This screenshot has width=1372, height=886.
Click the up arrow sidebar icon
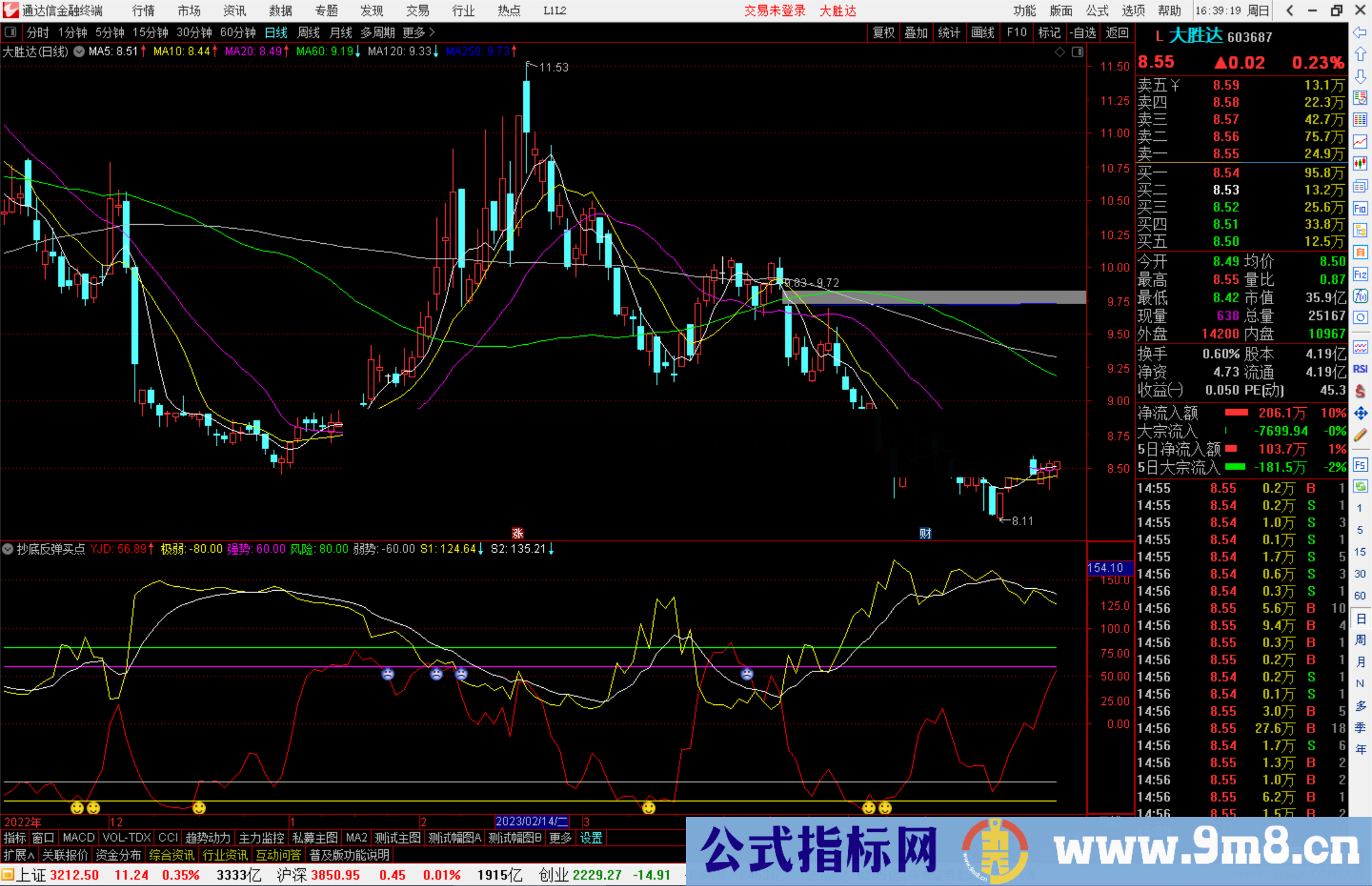pos(1360,54)
